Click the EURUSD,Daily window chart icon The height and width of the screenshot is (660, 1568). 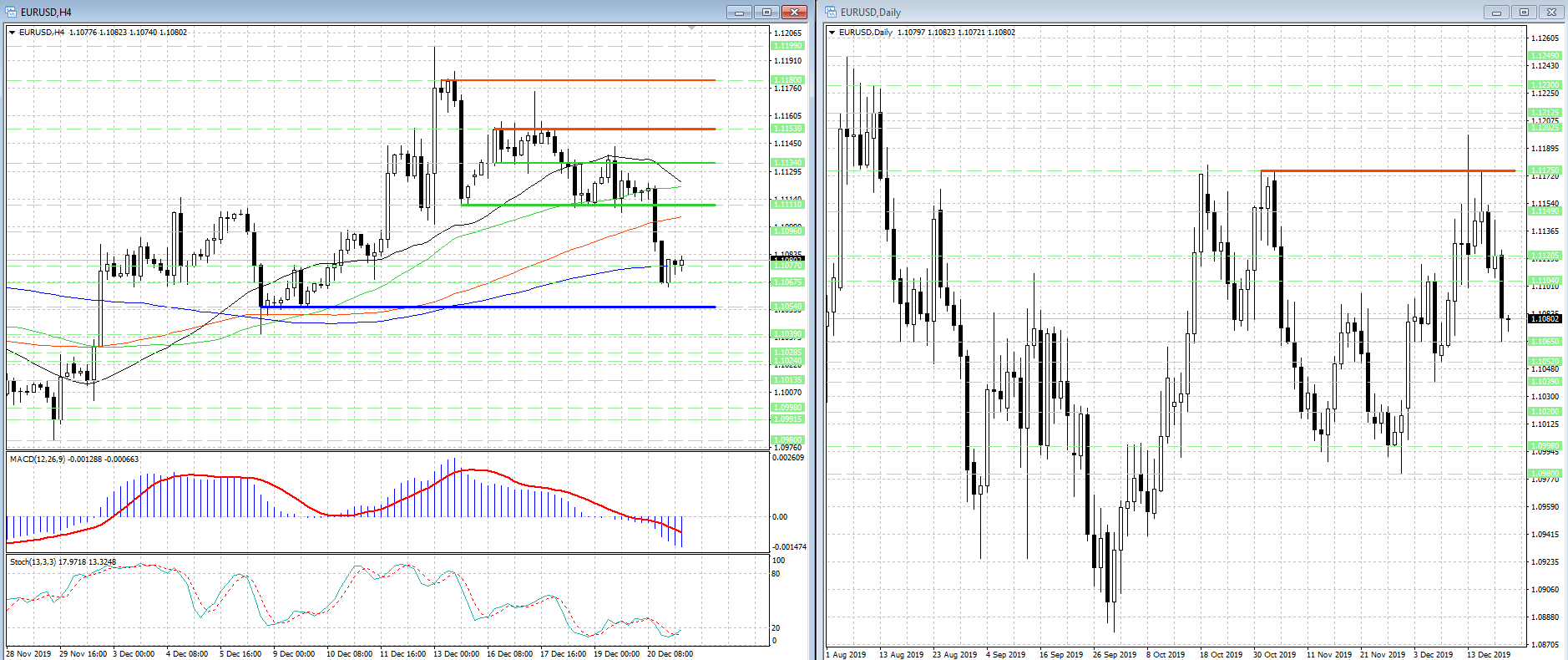point(831,12)
